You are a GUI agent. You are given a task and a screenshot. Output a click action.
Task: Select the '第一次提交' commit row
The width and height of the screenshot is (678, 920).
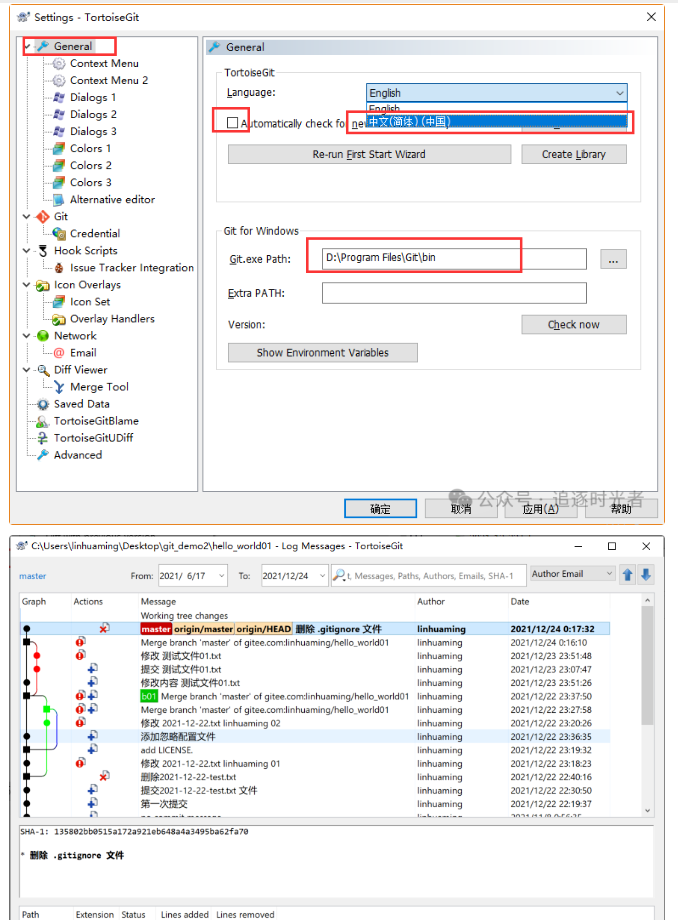(315, 804)
